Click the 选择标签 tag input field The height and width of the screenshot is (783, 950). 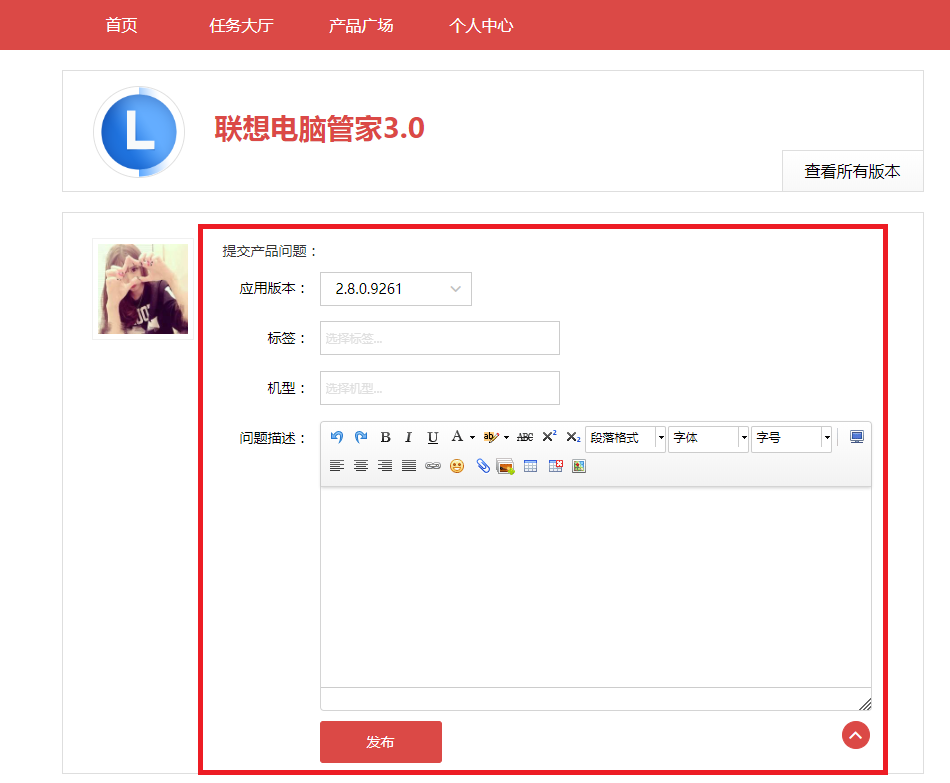[440, 338]
